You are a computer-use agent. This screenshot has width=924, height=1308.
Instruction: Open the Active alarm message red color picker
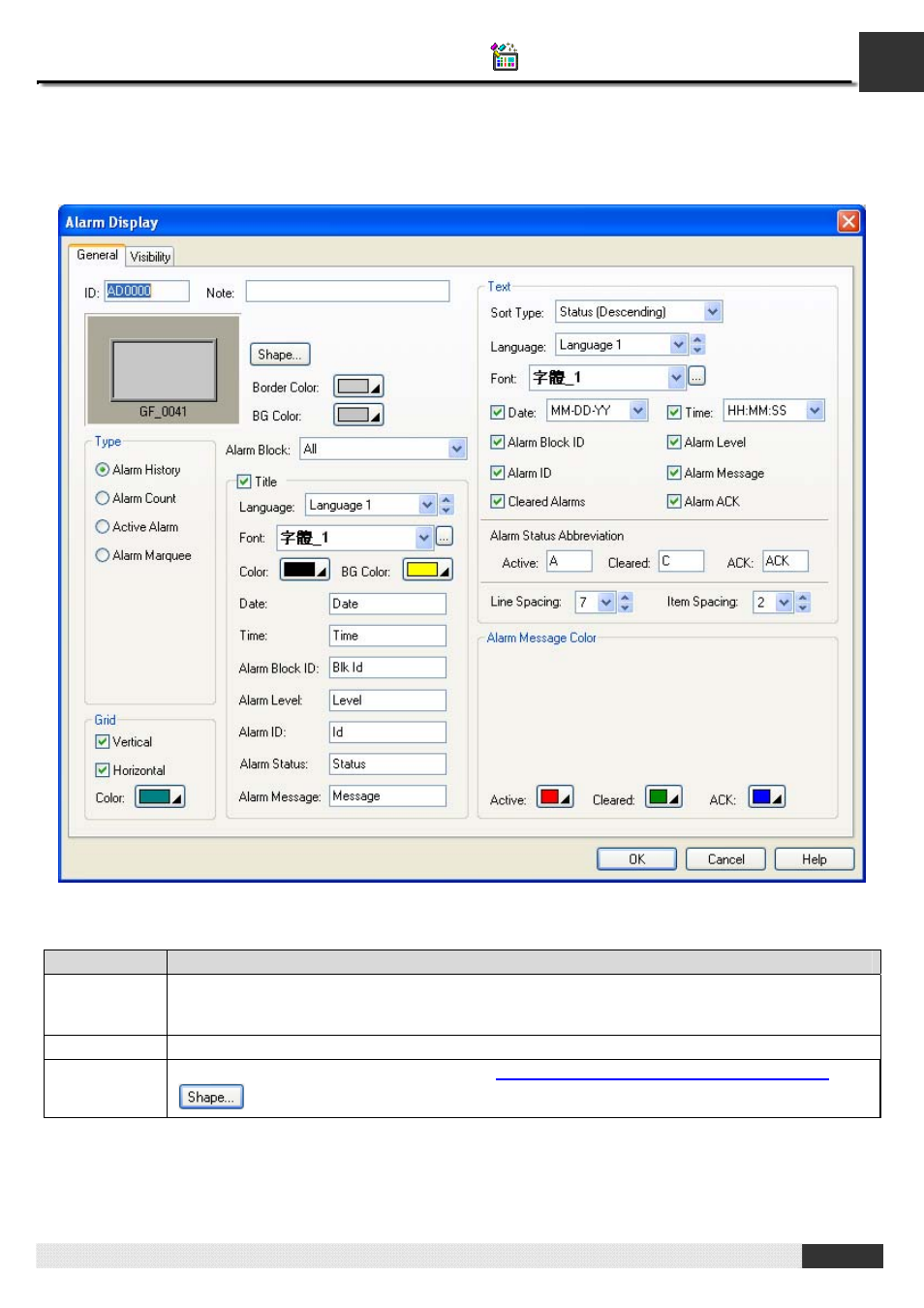coord(555,796)
